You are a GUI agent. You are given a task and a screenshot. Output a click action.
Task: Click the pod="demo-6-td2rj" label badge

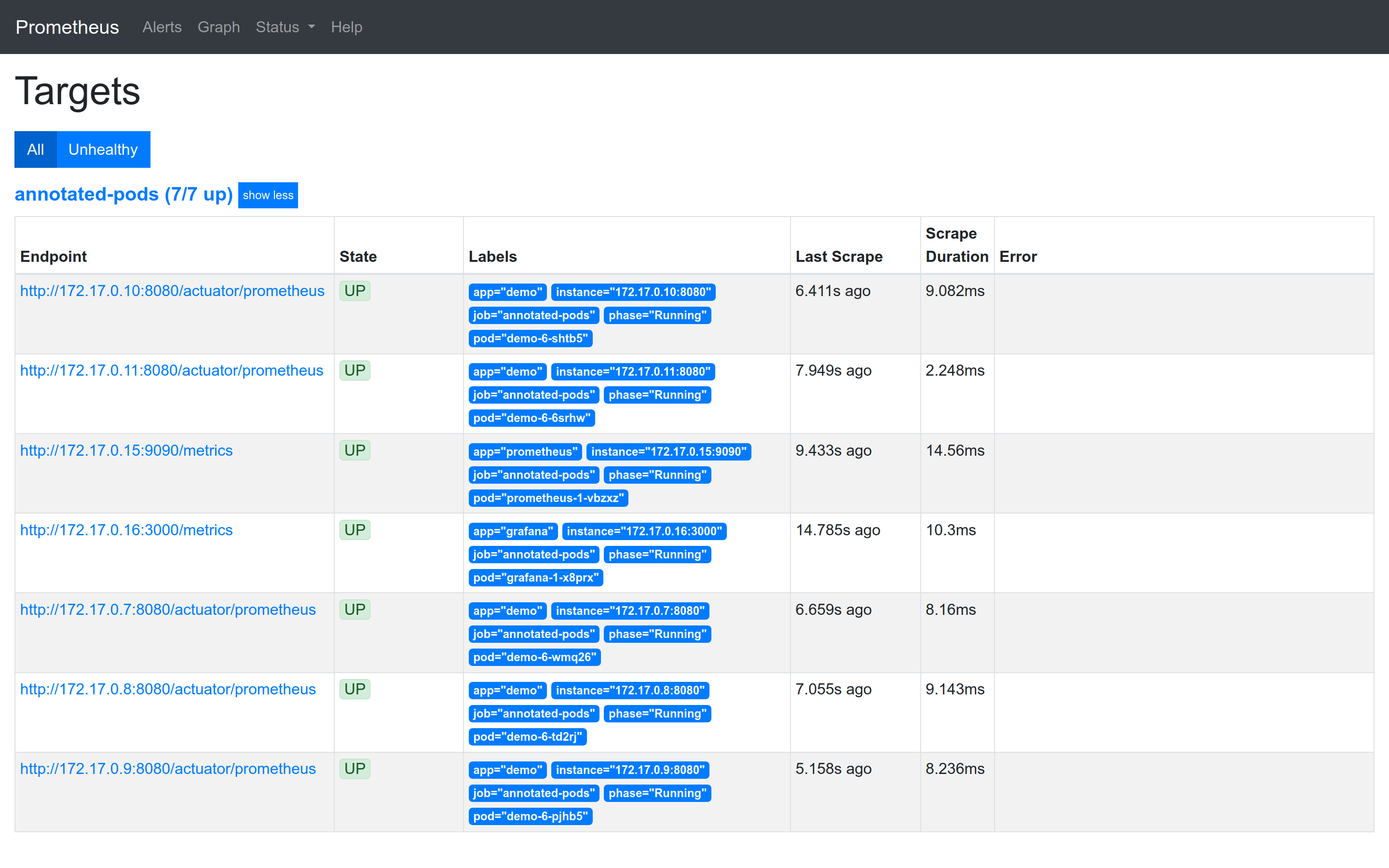pyautogui.click(x=527, y=737)
